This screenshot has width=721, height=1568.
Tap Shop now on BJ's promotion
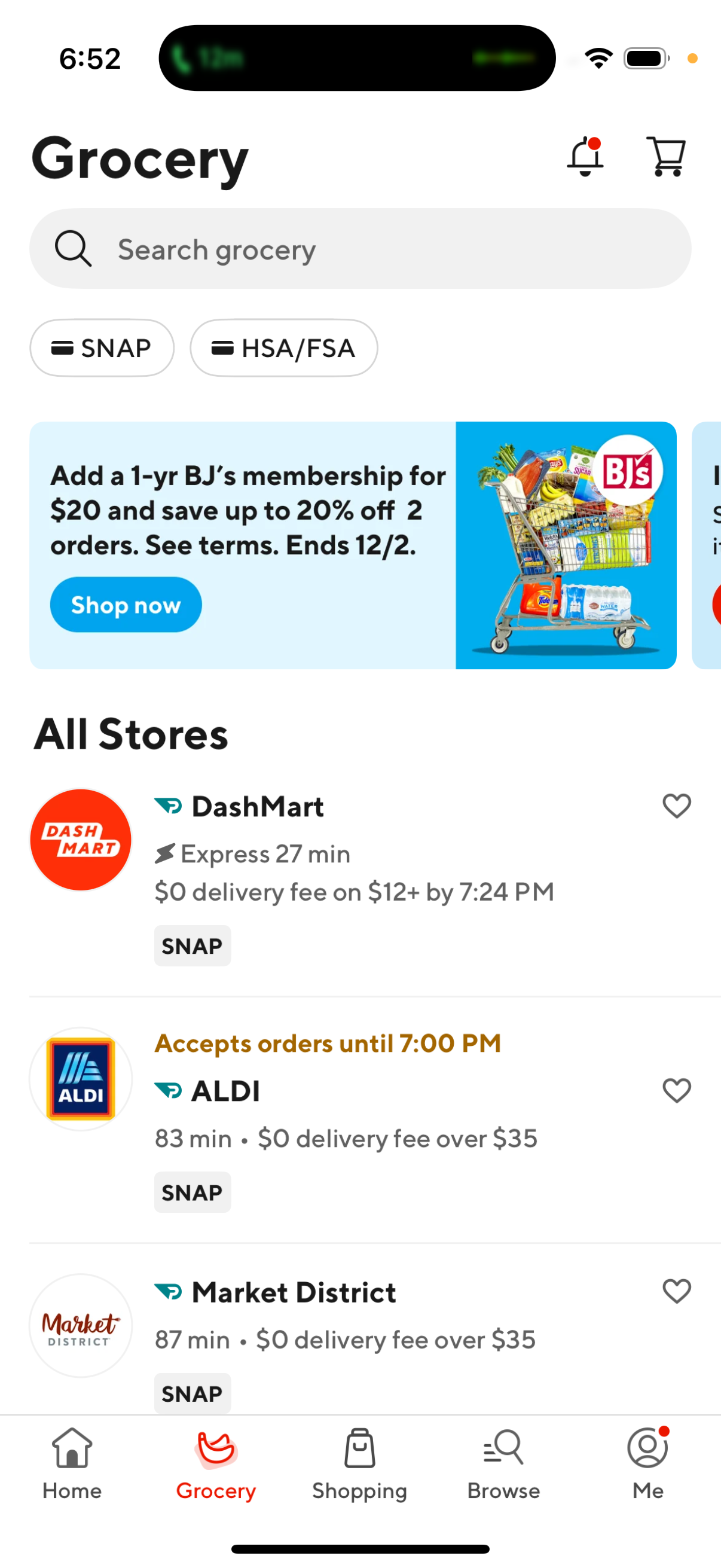[x=126, y=605]
